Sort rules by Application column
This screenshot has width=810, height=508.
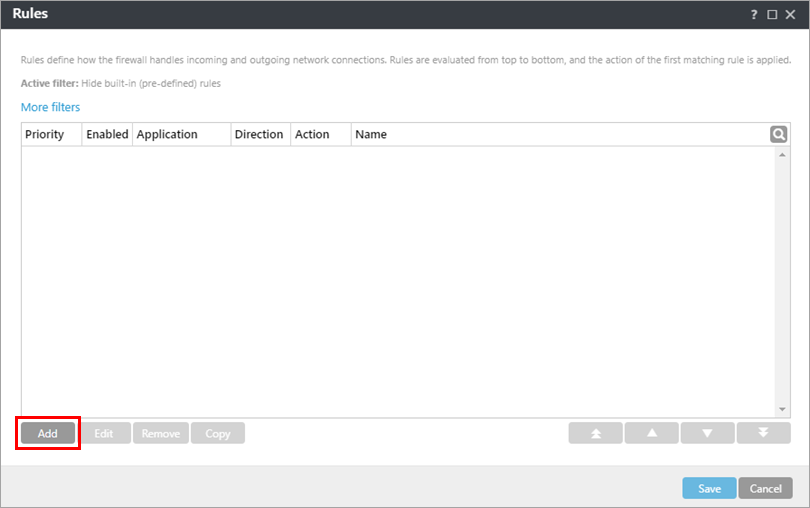pos(167,134)
